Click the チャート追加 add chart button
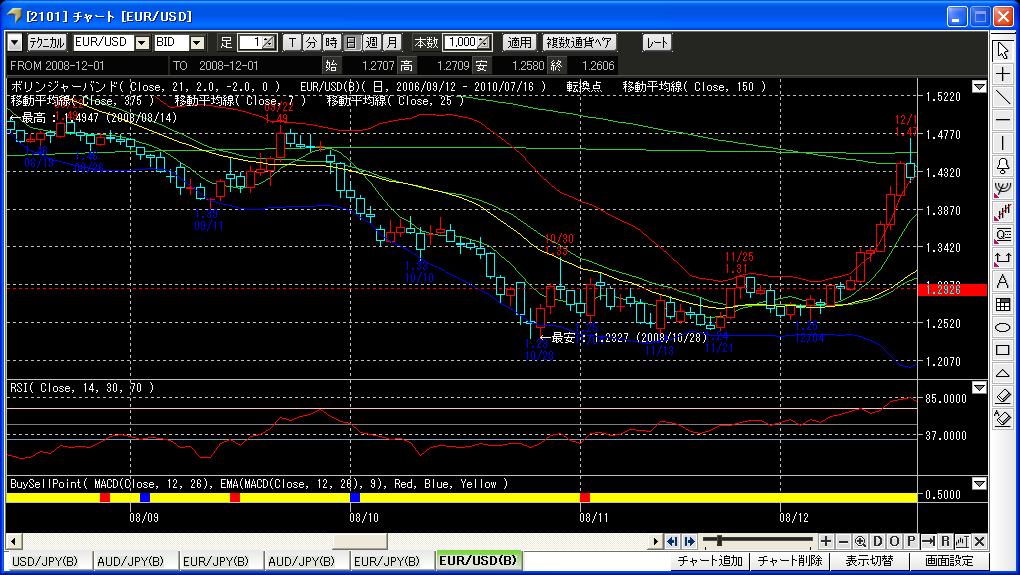 pyautogui.click(x=710, y=561)
